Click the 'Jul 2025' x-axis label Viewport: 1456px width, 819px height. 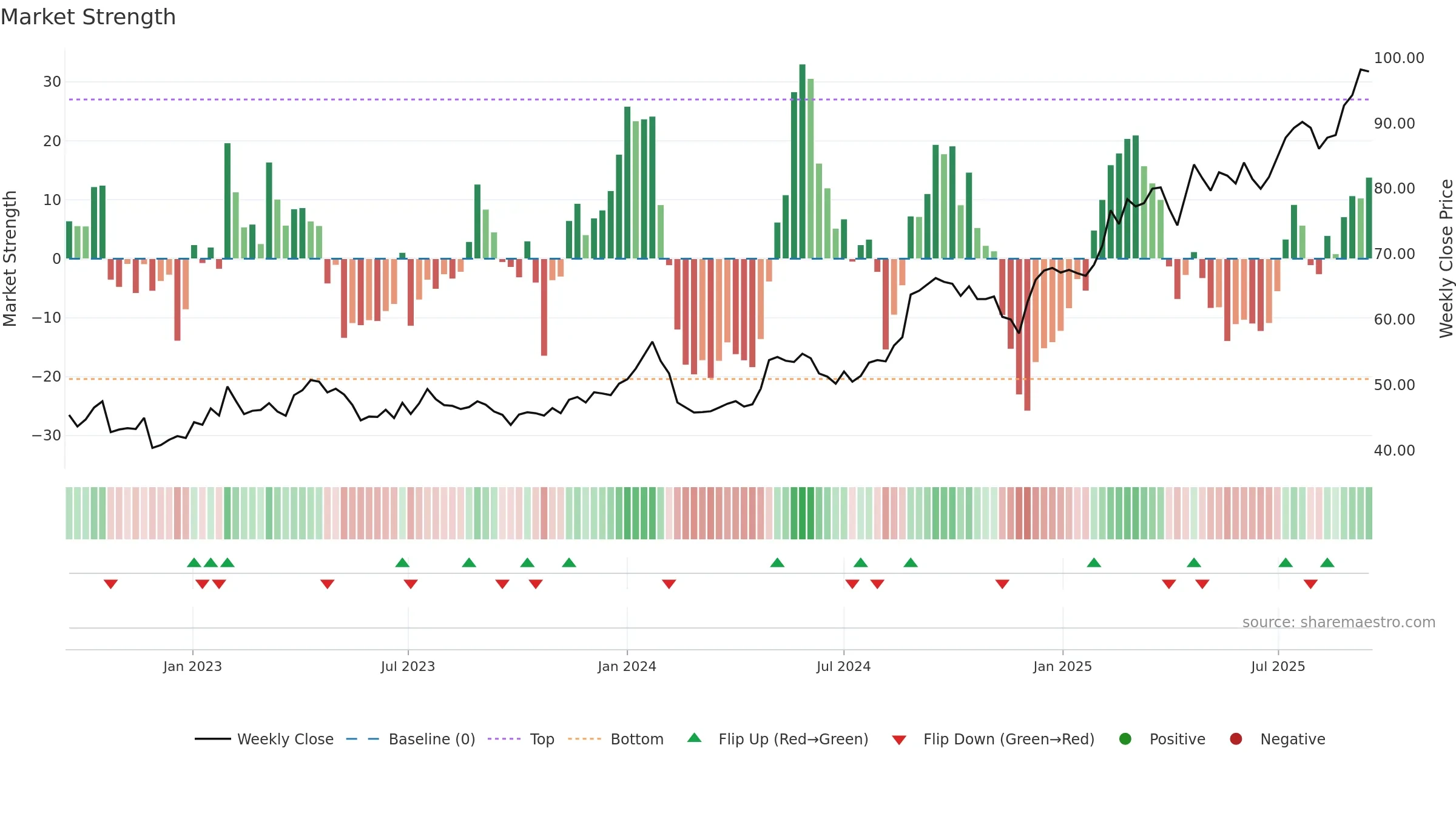click(x=1278, y=666)
